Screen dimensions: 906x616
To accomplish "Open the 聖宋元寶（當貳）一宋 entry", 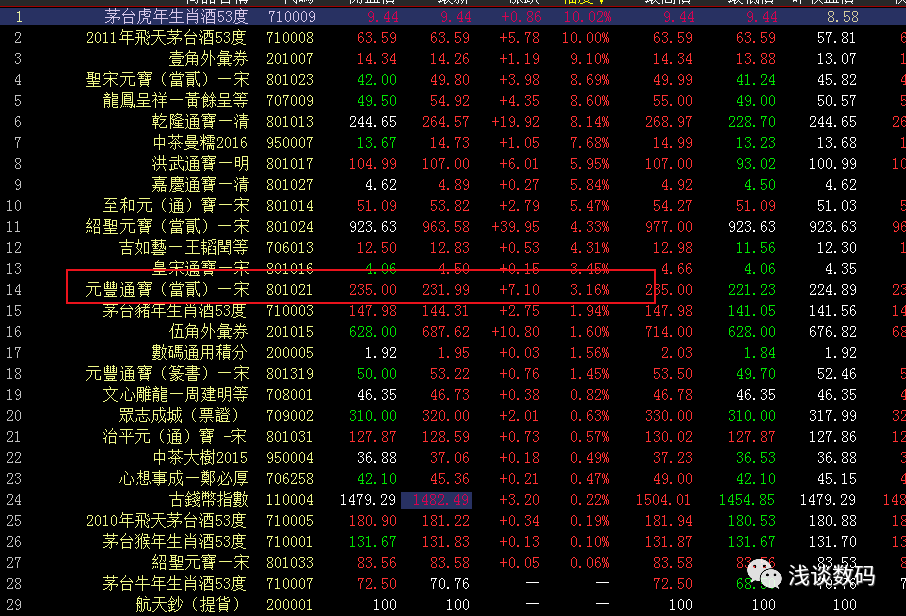I will (167, 80).
